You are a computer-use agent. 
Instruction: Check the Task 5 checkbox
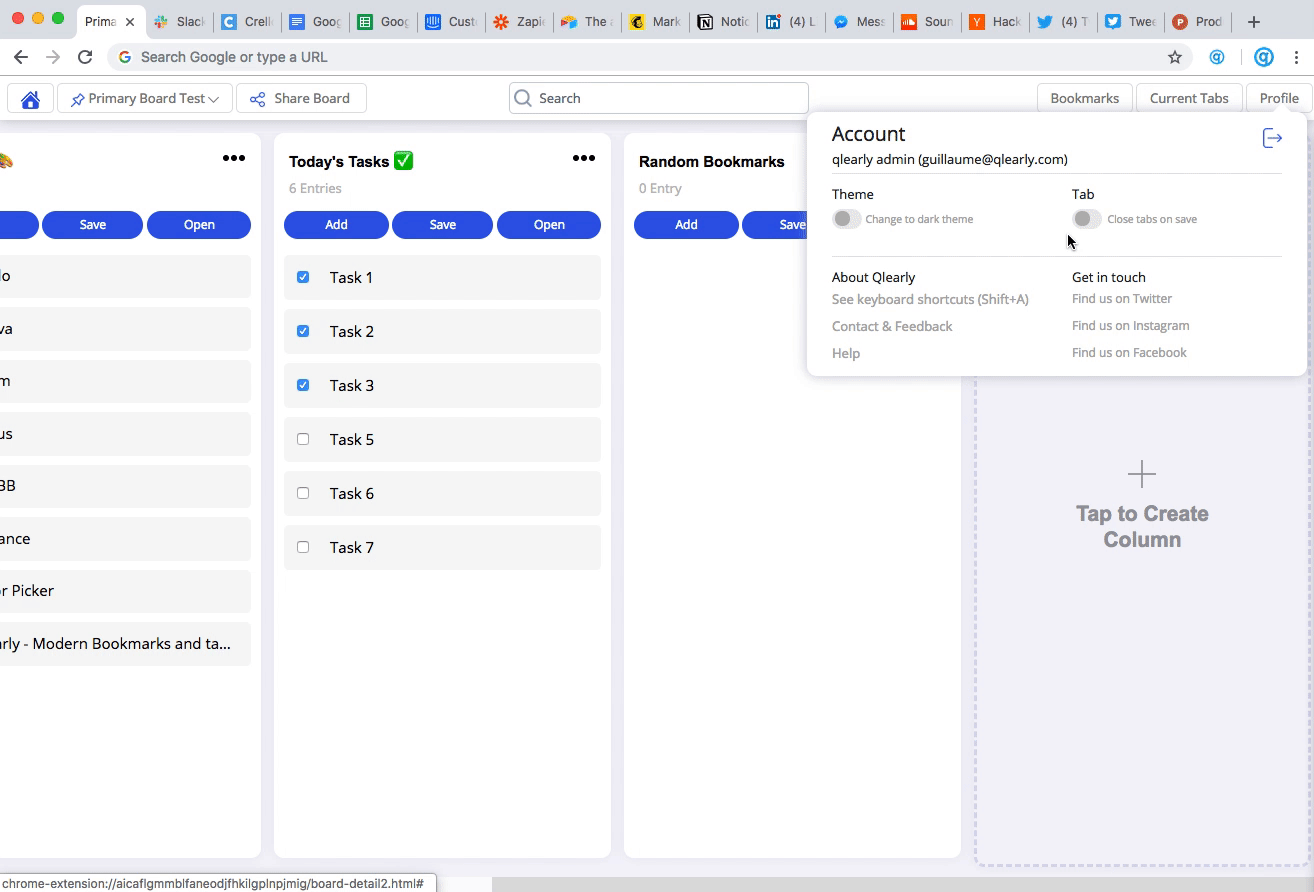pyautogui.click(x=303, y=439)
